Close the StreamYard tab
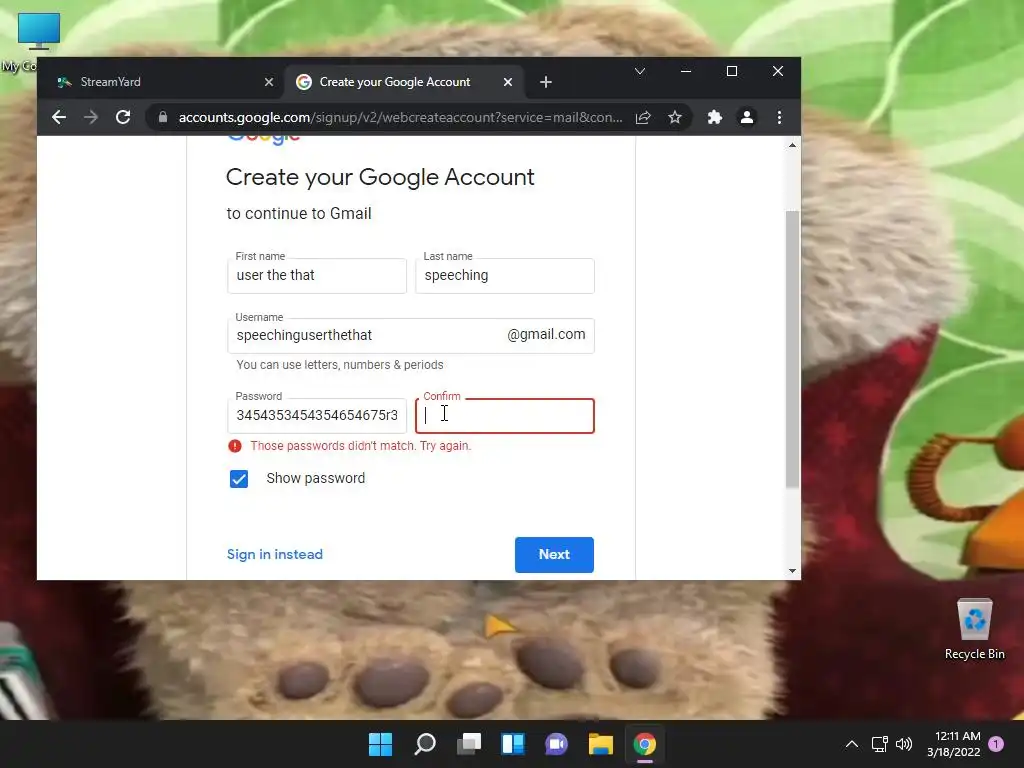 (269, 82)
